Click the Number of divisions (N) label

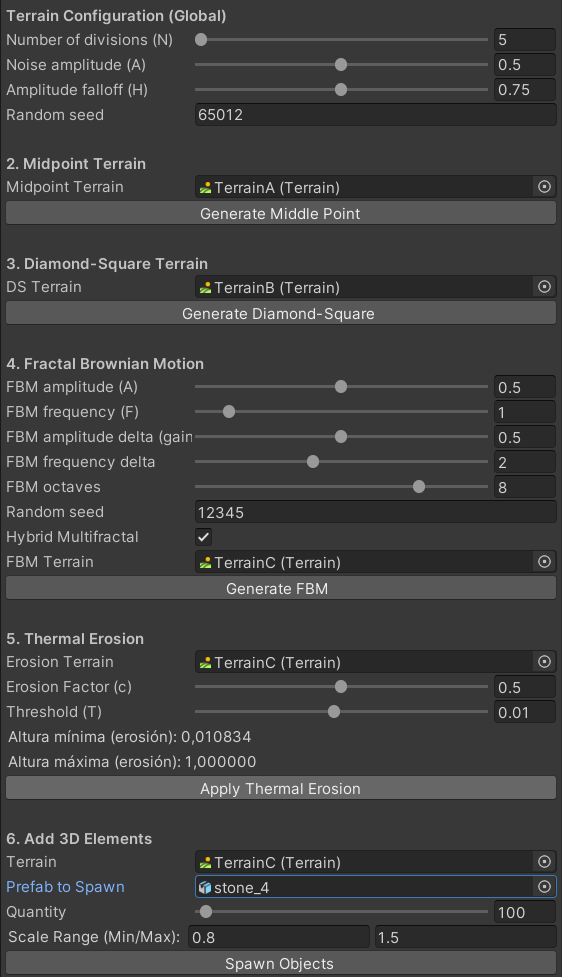[x=90, y=39]
